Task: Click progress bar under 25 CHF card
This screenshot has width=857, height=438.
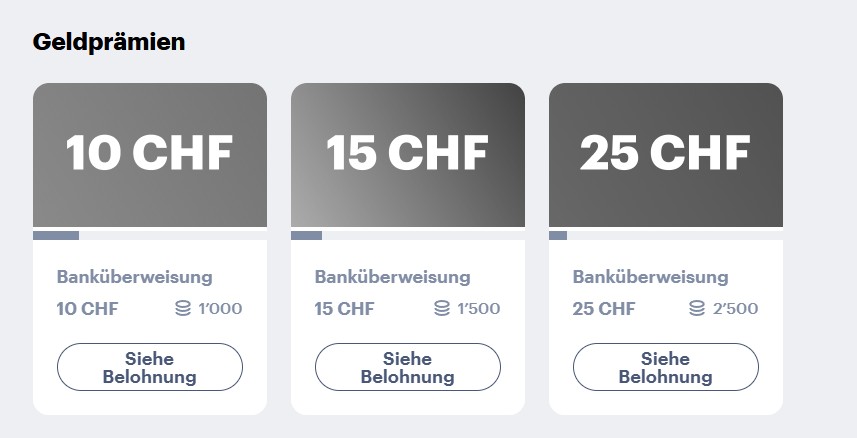Action: tap(666, 236)
